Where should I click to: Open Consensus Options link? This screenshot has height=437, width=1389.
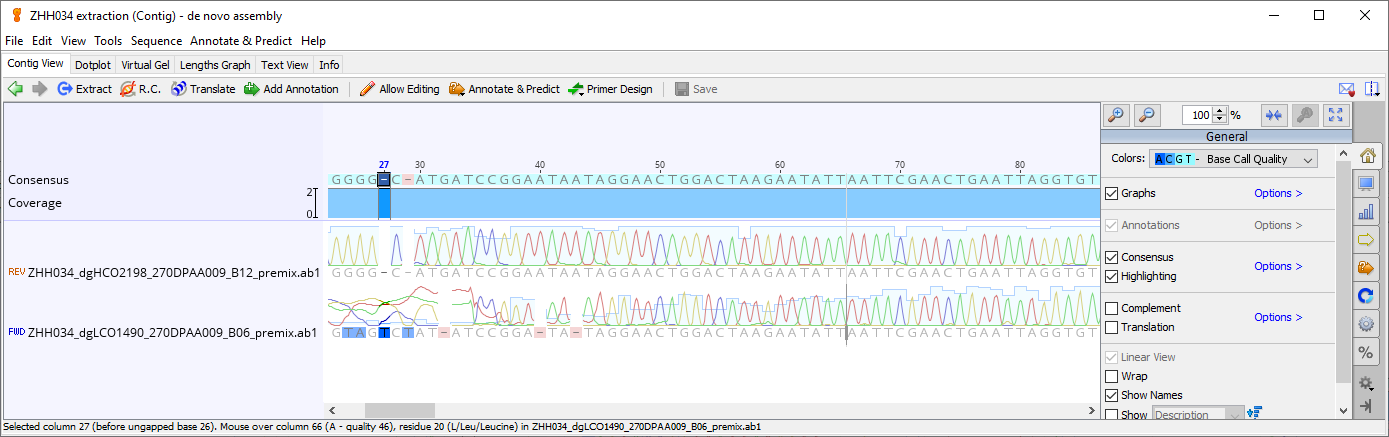pos(1278,266)
